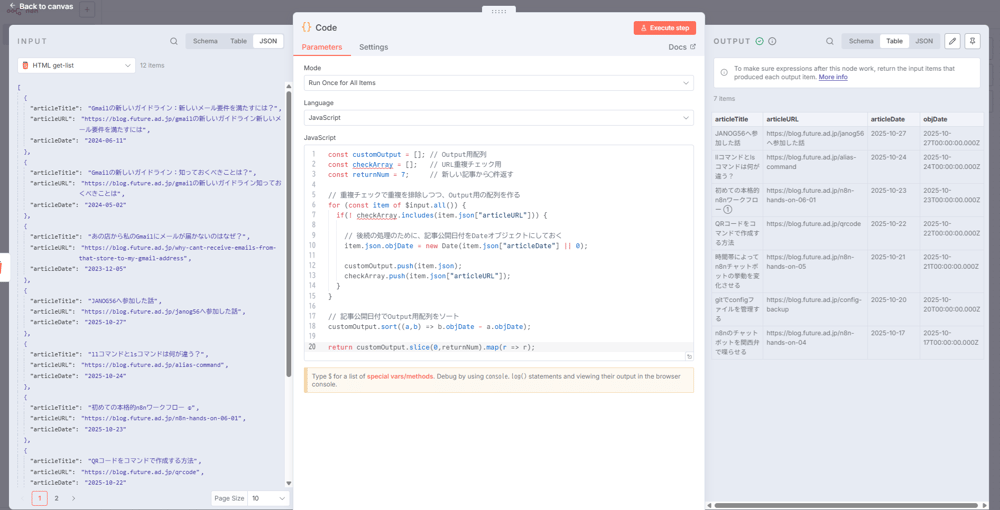Click the expand code editor icon
The image size is (1000, 510).
(689, 356)
